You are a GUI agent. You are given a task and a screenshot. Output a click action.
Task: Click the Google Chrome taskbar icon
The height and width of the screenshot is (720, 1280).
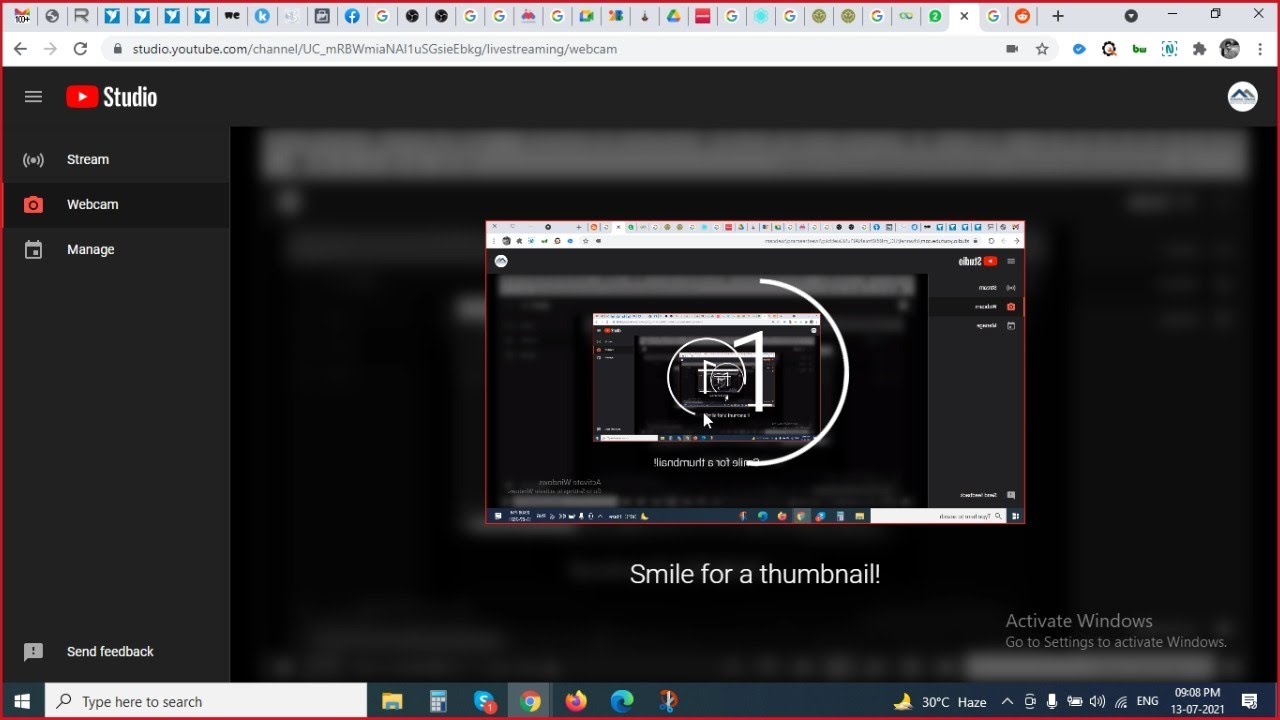tap(530, 701)
